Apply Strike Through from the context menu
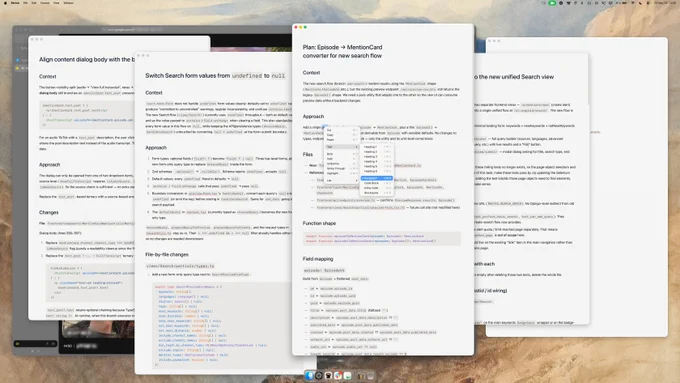Viewport: 680px width, 383px height. [x=341, y=168]
